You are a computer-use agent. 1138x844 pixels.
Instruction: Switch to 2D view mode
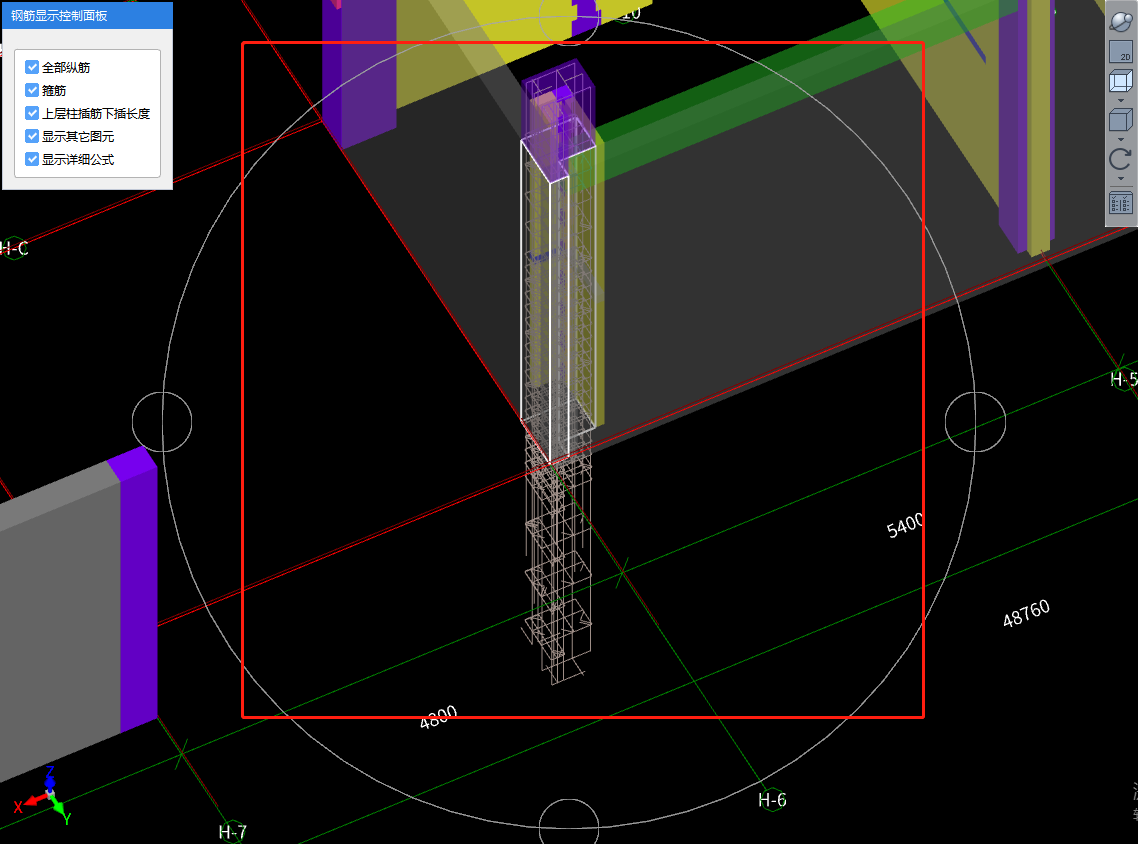click(1121, 52)
